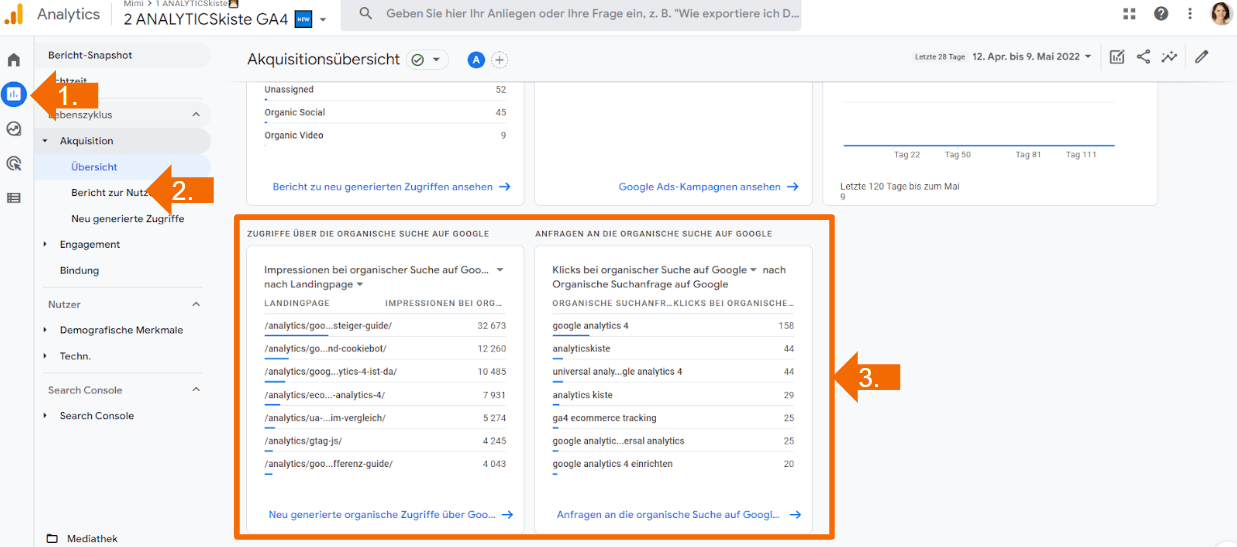Click the 'analytics kiste' query row
Viewport: 1237px width, 547px height.
pos(673,395)
